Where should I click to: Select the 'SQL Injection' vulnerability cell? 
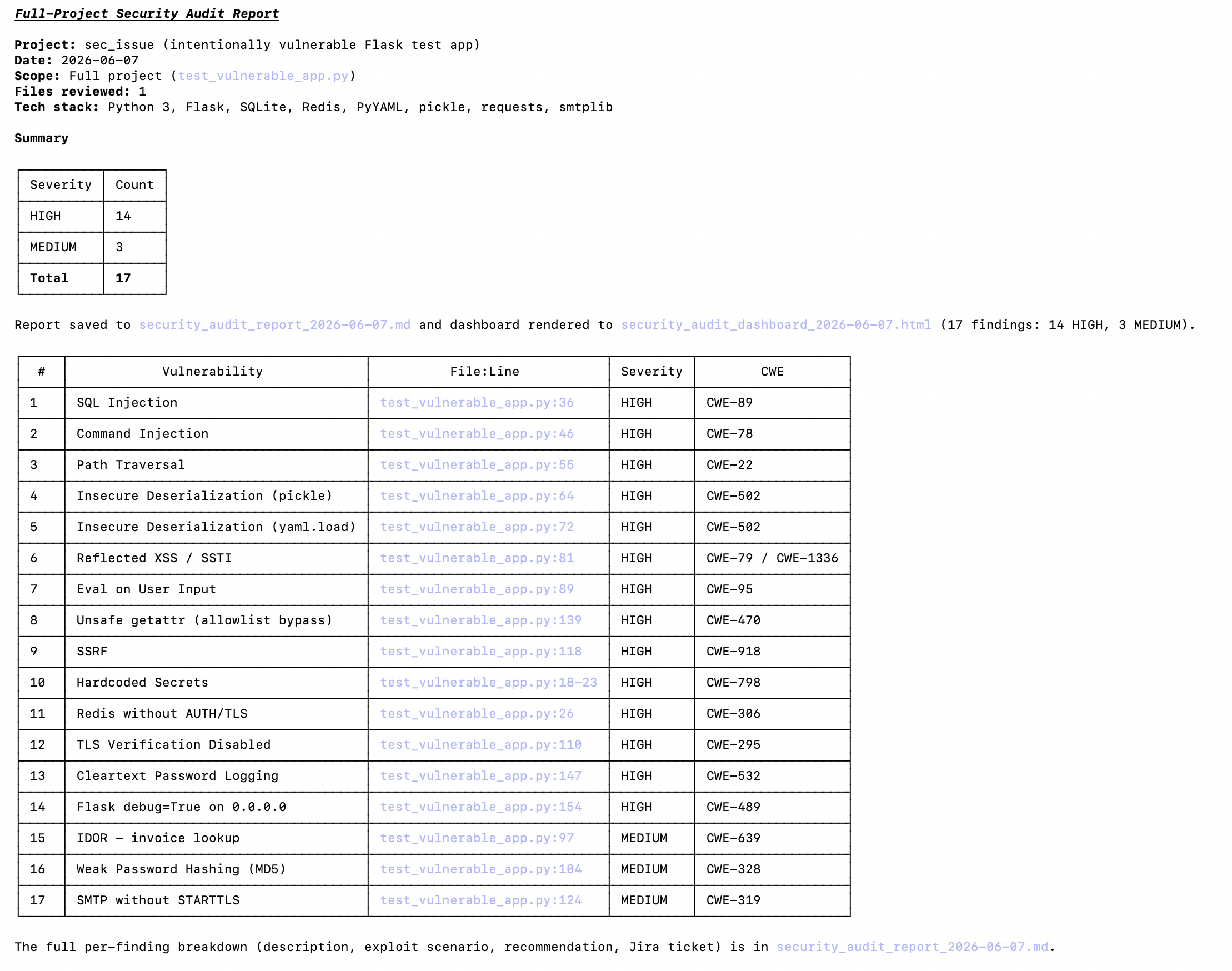click(x=216, y=403)
